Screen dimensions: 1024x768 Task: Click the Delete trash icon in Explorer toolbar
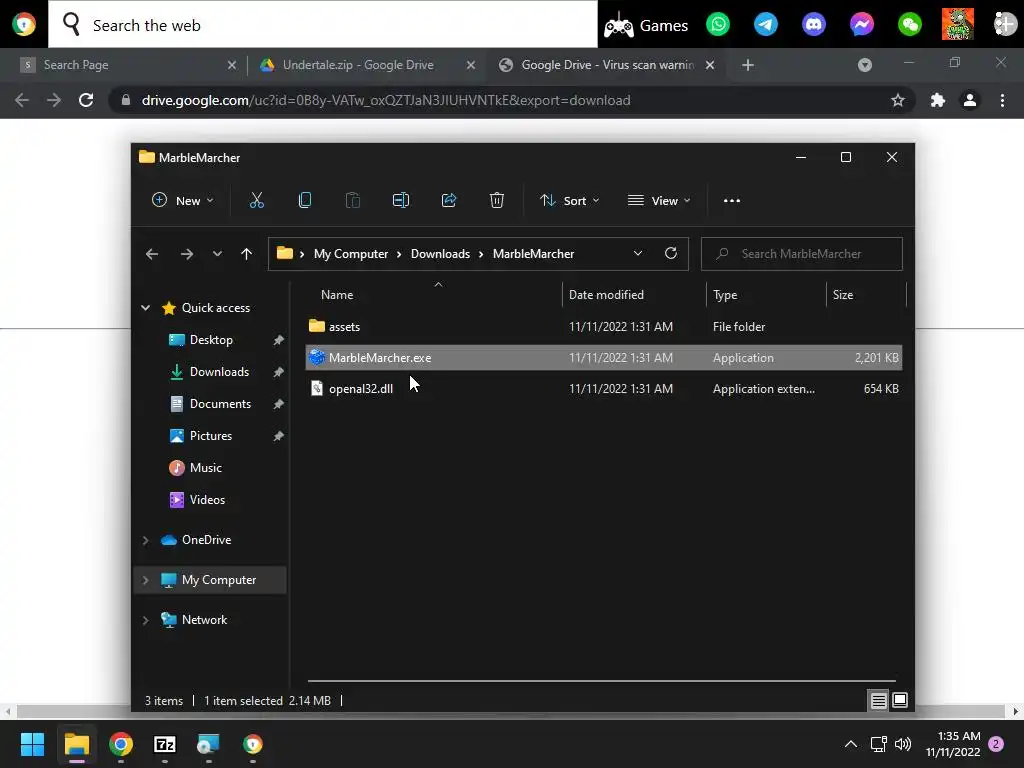click(x=496, y=200)
